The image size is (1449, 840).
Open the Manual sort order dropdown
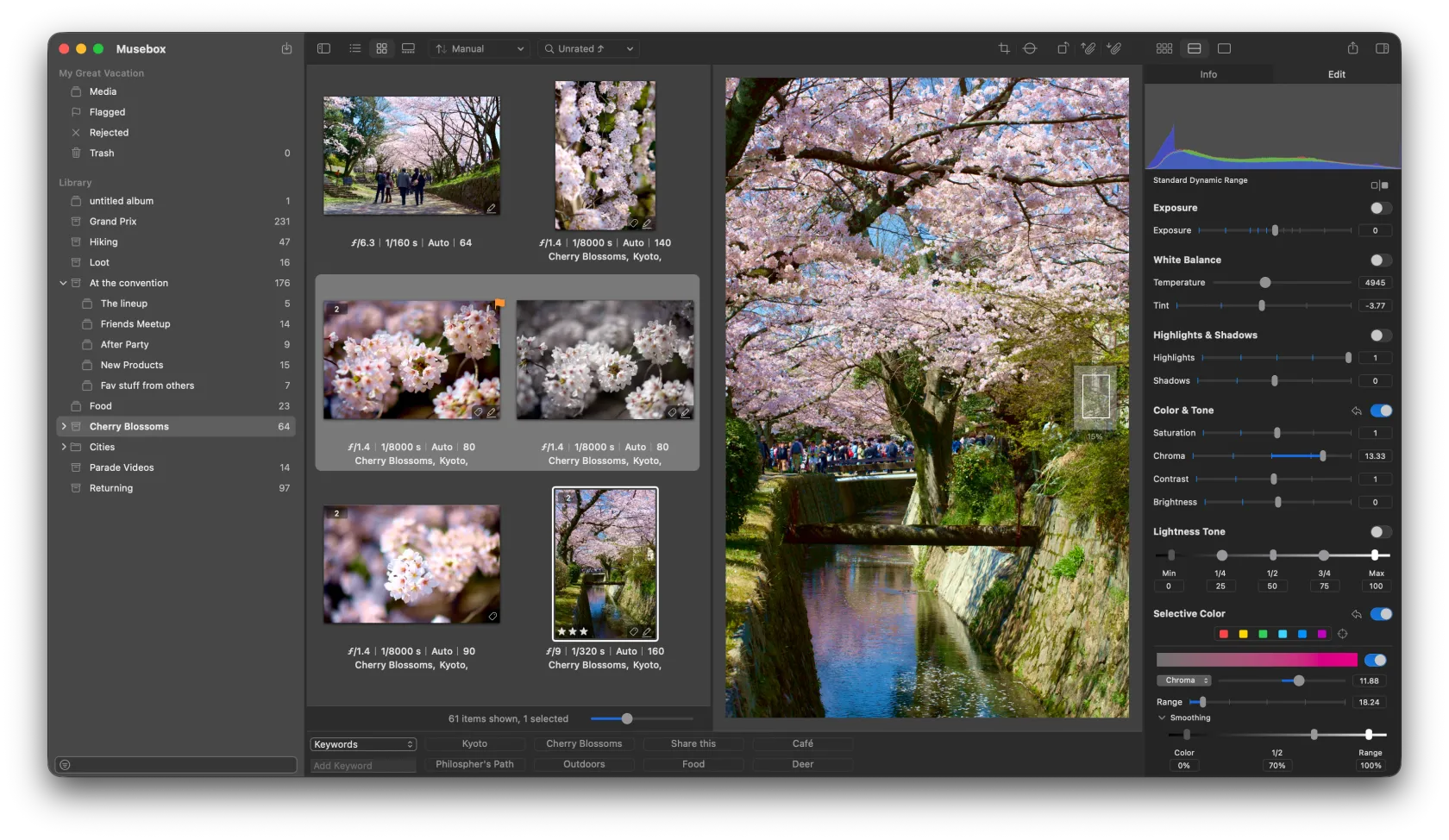coord(480,49)
